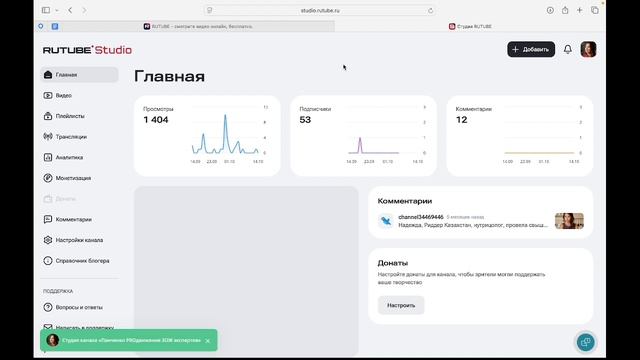Image resolution: width=640 pixels, height=360 pixels.
Task: Open the Плейлисты sidebar section
Action: click(79, 116)
